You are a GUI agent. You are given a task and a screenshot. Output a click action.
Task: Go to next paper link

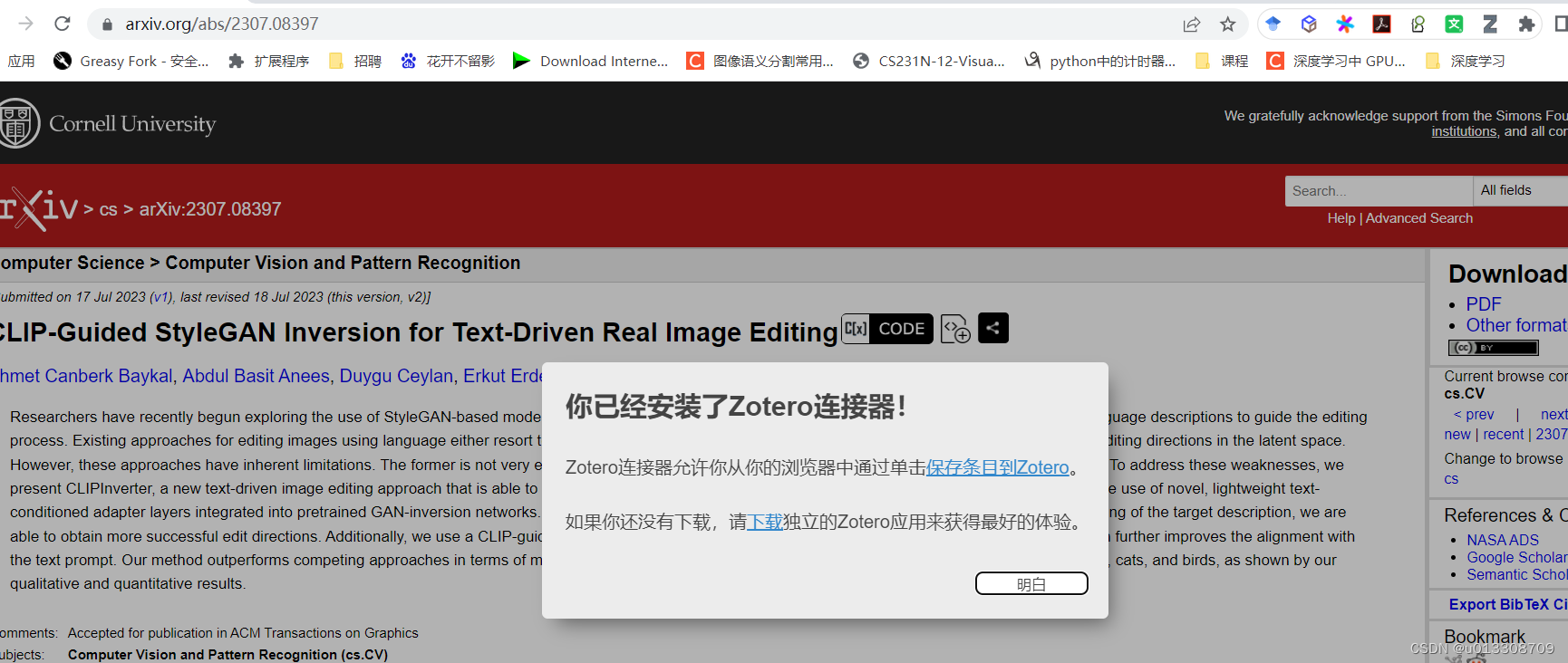(1553, 414)
